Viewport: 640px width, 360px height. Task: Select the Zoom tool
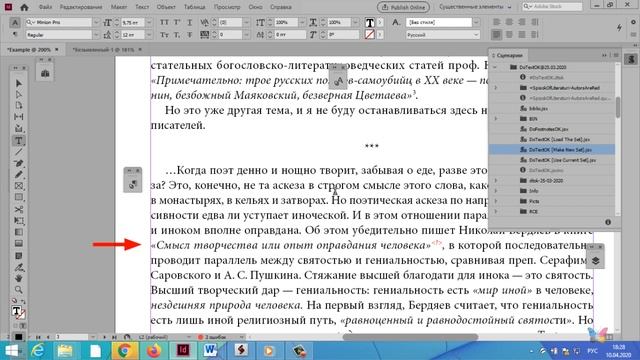click(19, 290)
